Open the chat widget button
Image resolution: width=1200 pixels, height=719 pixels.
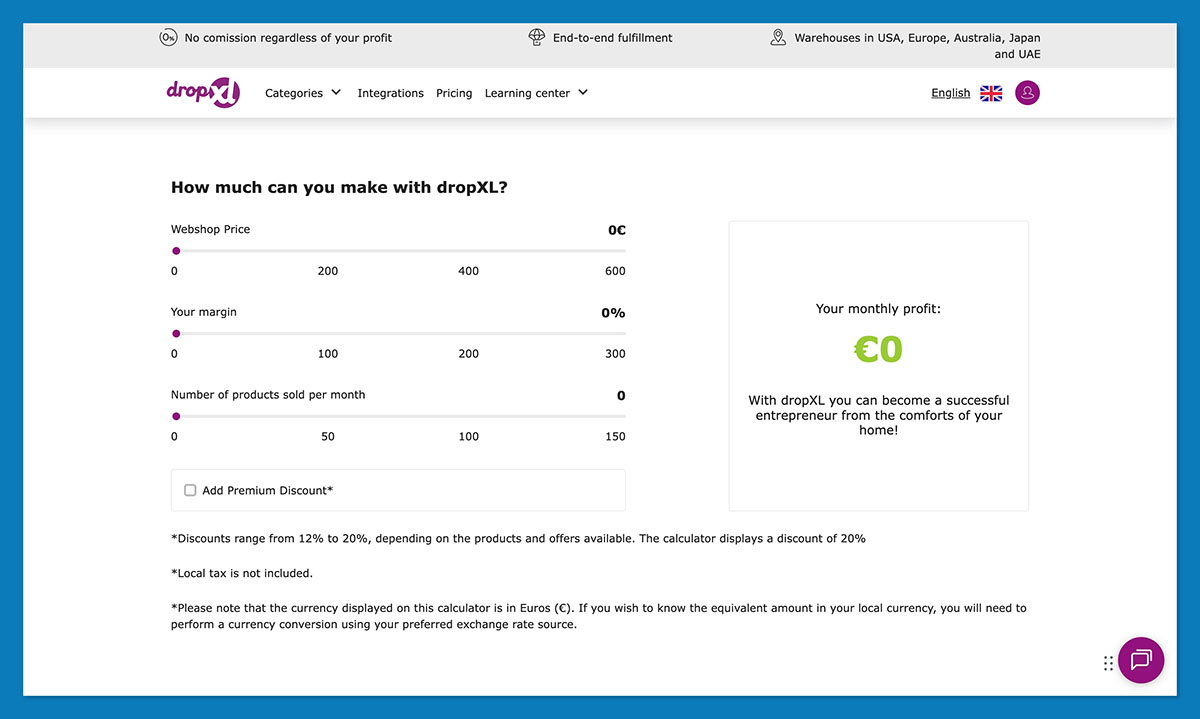[x=1141, y=660]
